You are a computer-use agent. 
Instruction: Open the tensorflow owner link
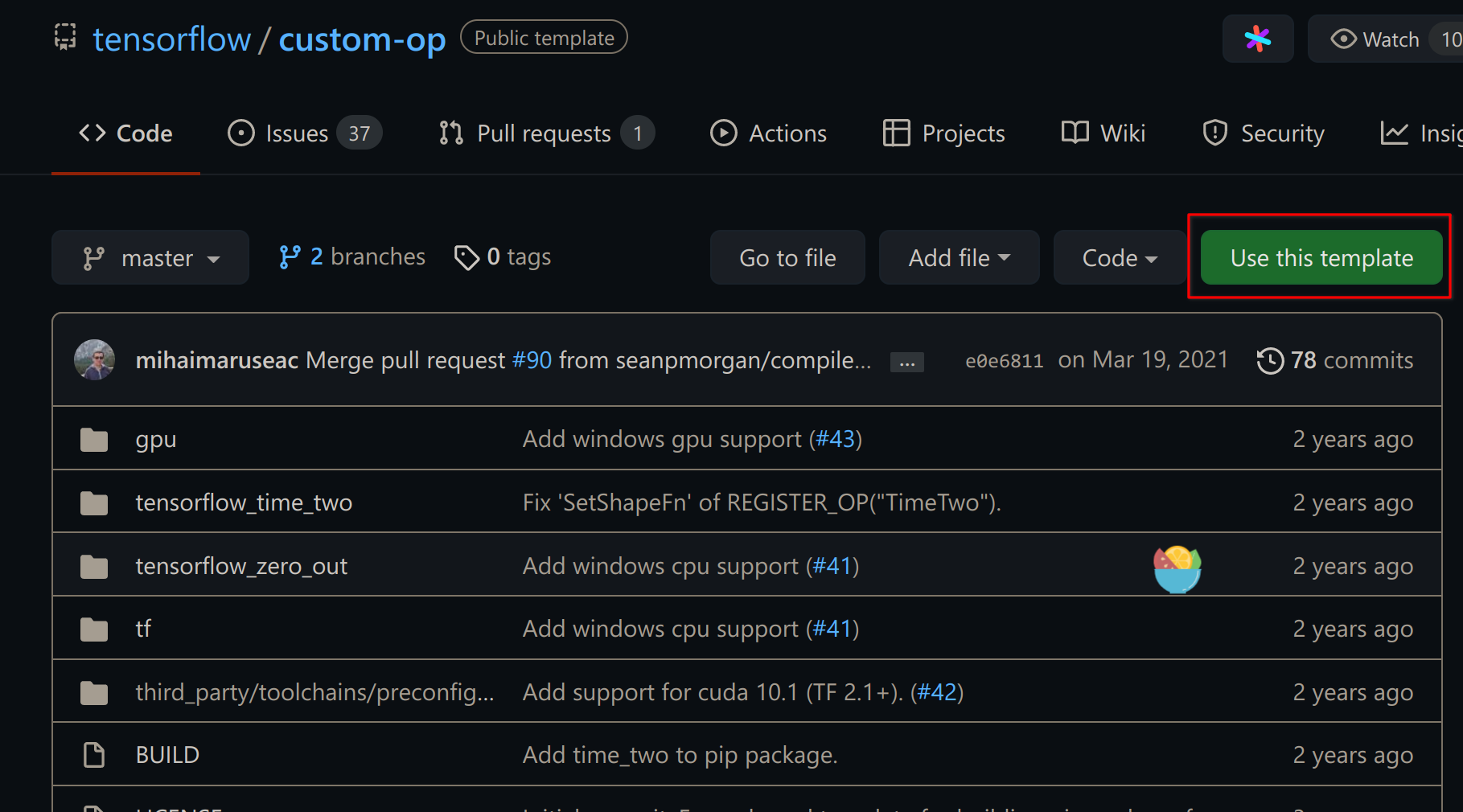[x=171, y=39]
